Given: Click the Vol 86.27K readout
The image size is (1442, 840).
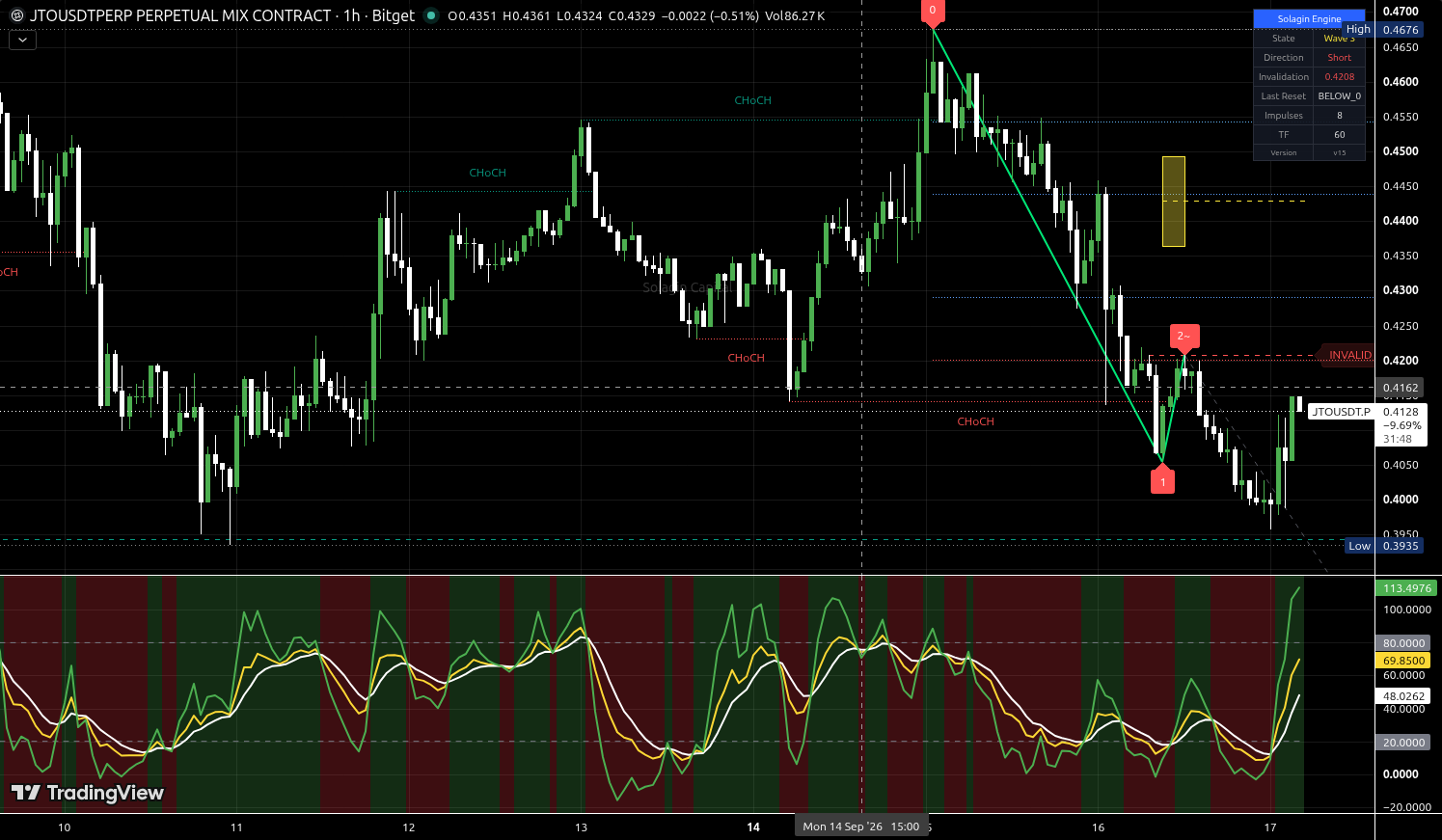Looking at the screenshot, I should tap(795, 16).
